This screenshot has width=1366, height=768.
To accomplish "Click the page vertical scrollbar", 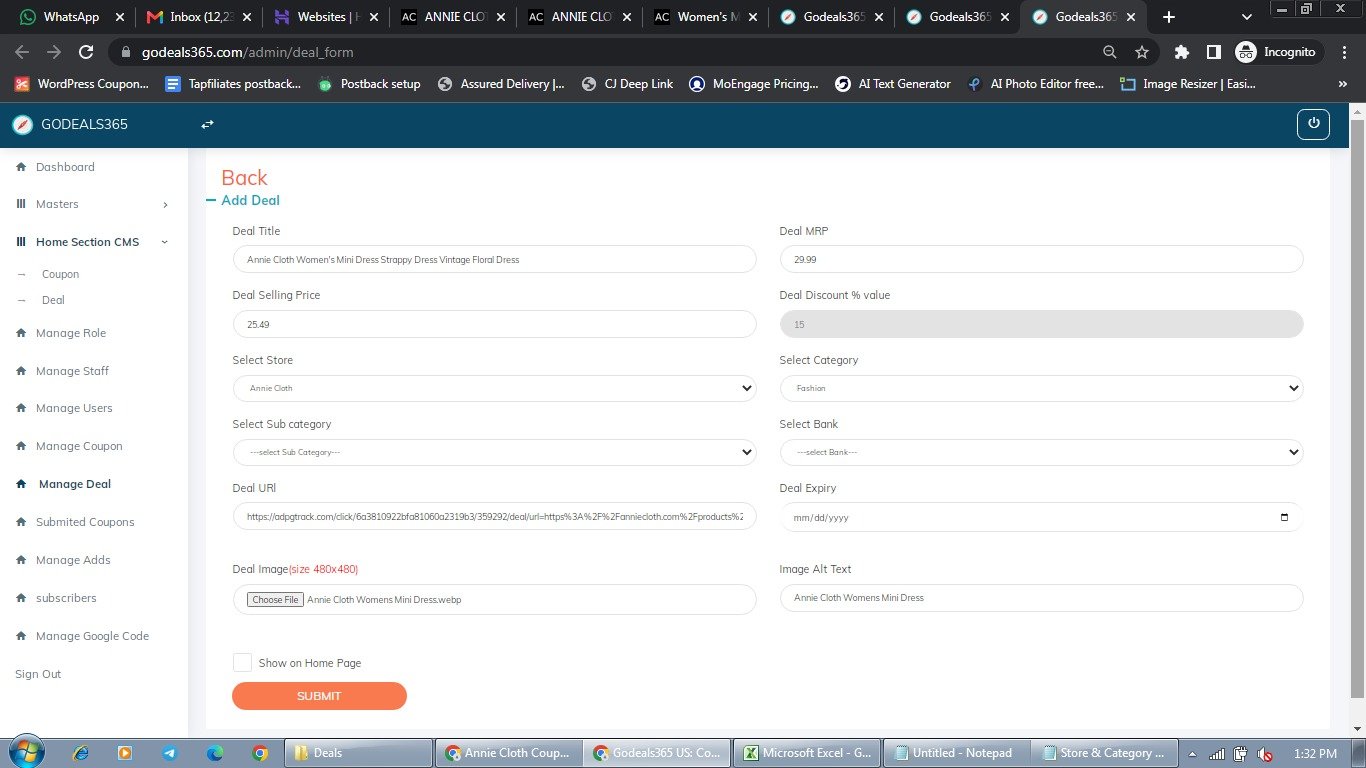I will (x=1357, y=410).
